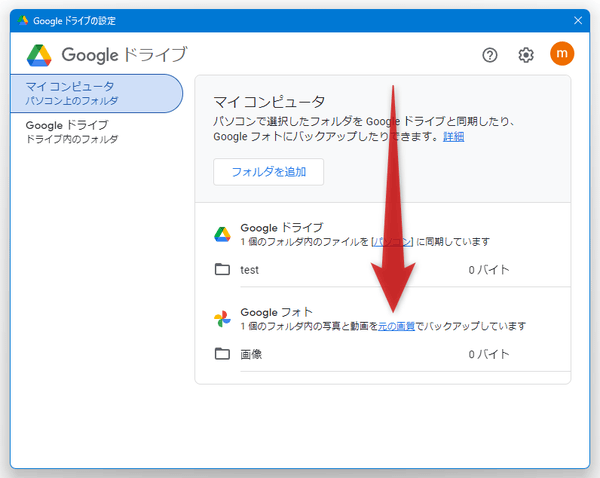Click the Google Drive icon in sync section
600x478 pixels.
222,234
